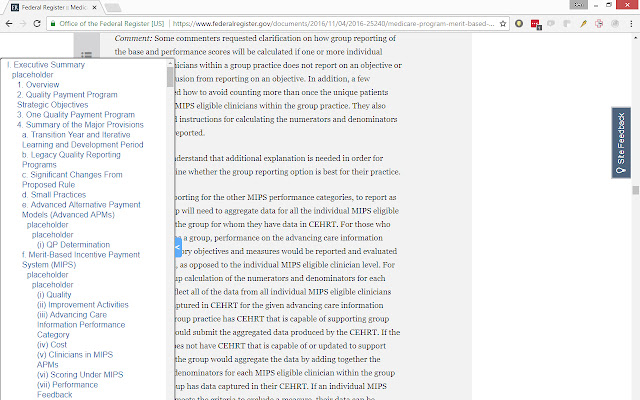The width and height of the screenshot is (640, 400).
Task: Click the address bar URL field
Action: click(333, 24)
